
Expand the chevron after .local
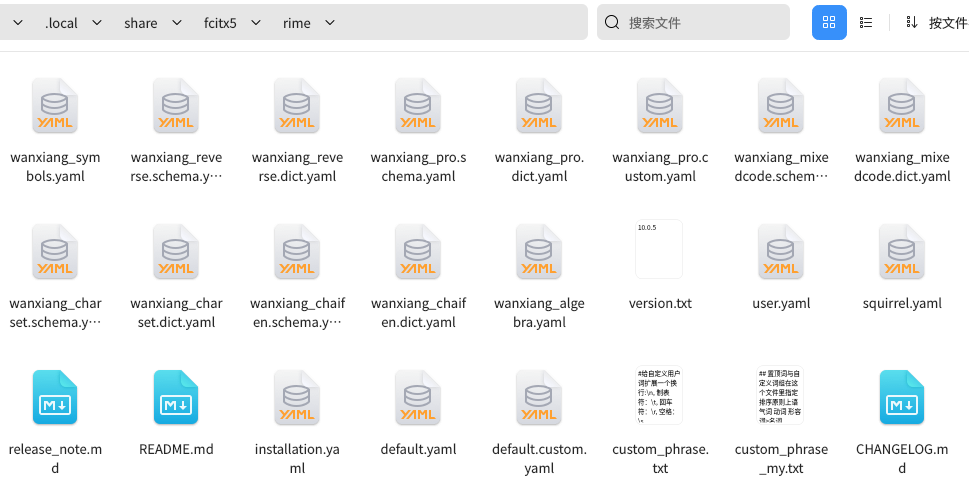(x=97, y=23)
